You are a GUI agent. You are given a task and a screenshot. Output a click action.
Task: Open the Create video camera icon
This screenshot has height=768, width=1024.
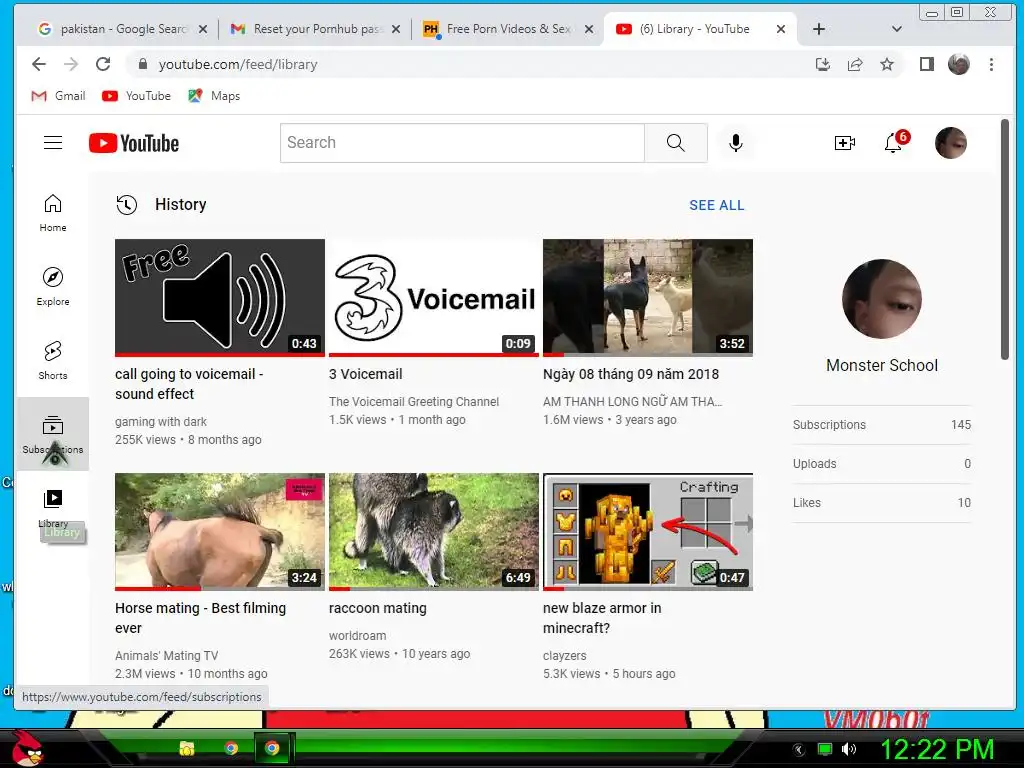[x=844, y=142]
